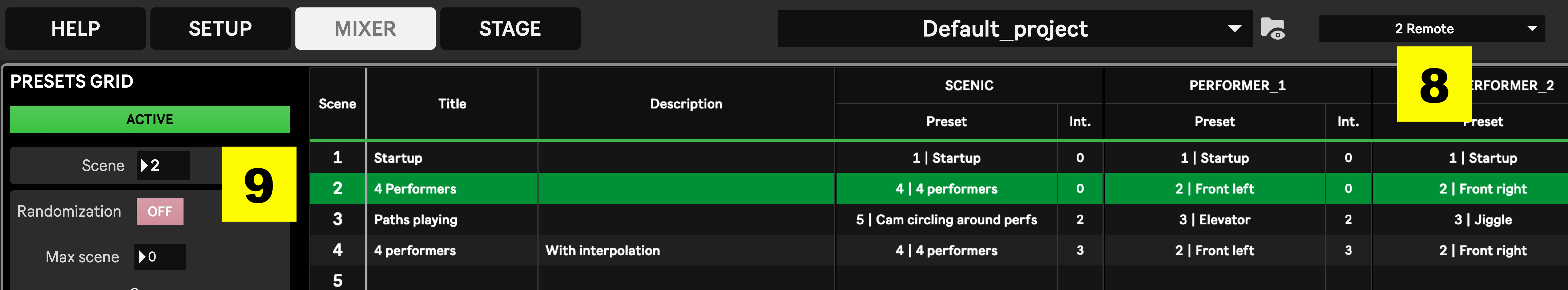Click the Max scene triangle indicator
The height and width of the screenshot is (290, 1568).
click(x=142, y=257)
